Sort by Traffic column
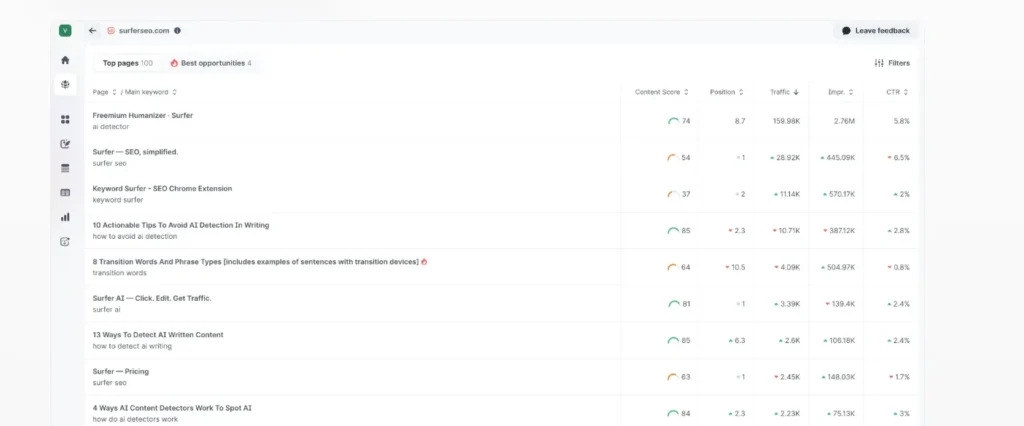Image resolution: width=1024 pixels, height=426 pixels. (x=784, y=92)
